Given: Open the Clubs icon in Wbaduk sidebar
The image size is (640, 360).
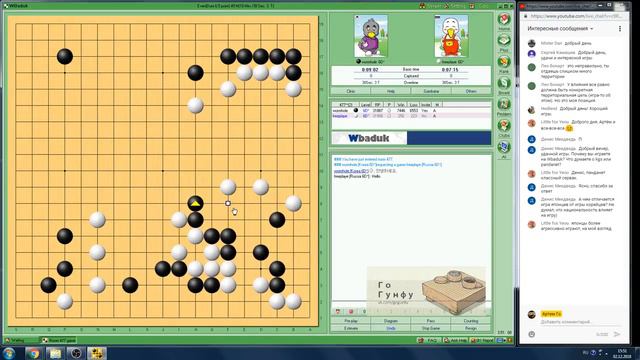Looking at the screenshot, I should [504, 127].
